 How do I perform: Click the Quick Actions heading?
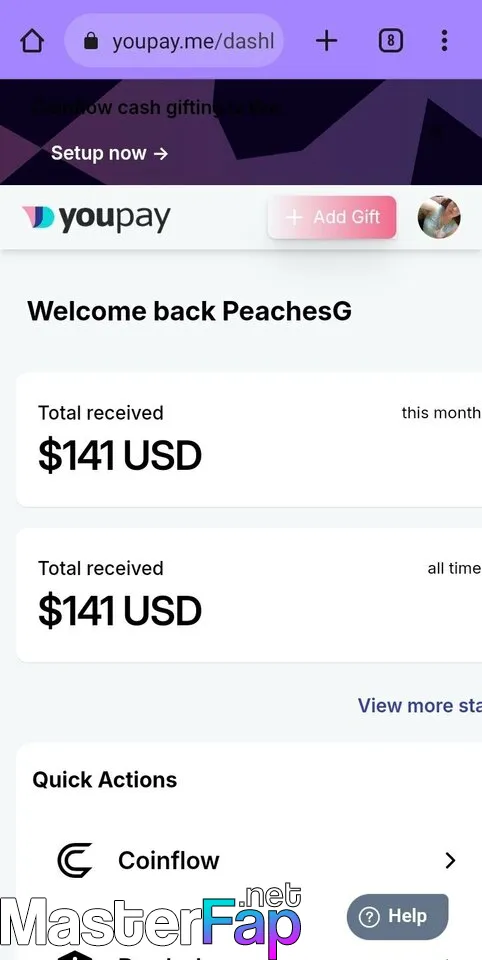pos(105,780)
